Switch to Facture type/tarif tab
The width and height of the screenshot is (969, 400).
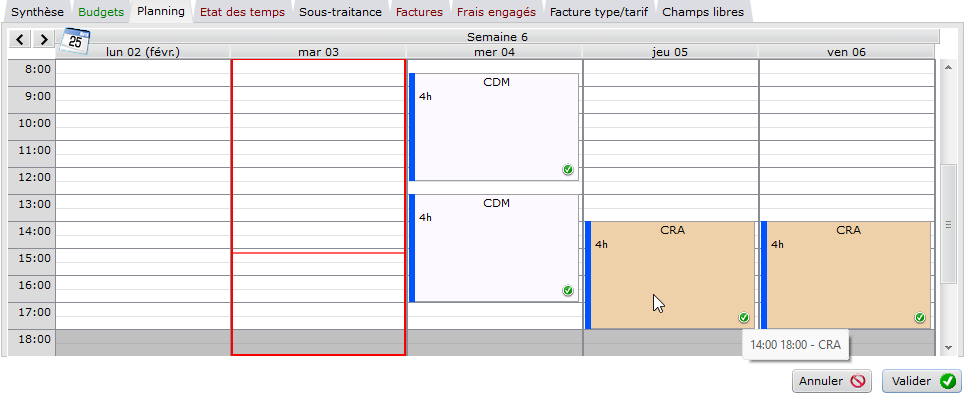599,12
